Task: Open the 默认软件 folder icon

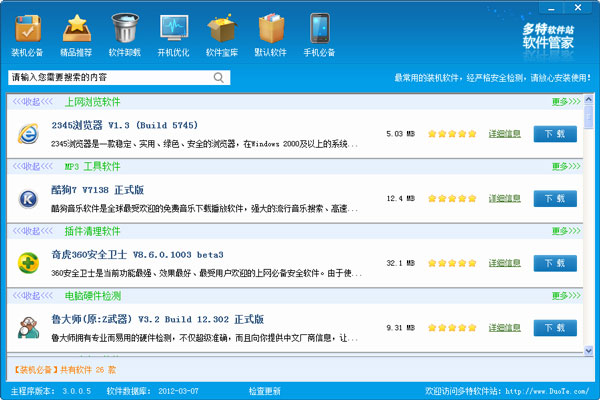Action: [271, 28]
